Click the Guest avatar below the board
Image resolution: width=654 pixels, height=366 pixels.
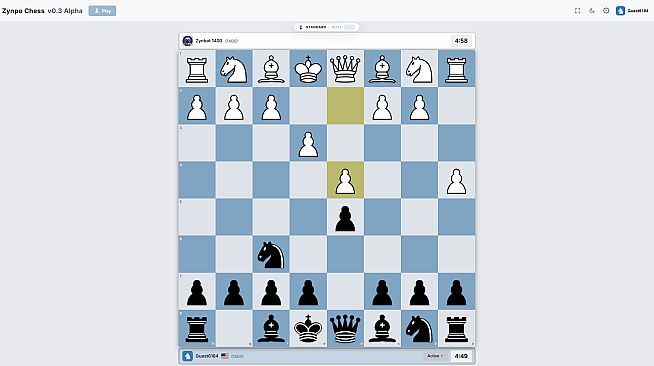[188, 356]
